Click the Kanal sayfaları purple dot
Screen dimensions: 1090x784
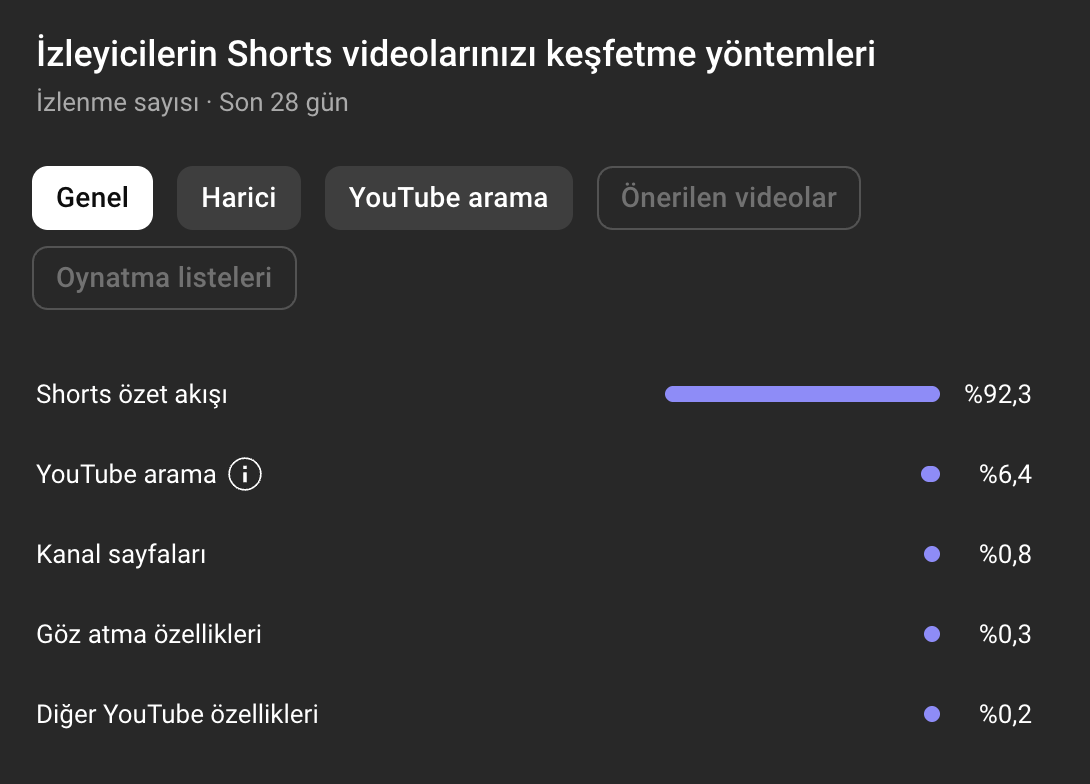pyautogui.click(x=932, y=554)
